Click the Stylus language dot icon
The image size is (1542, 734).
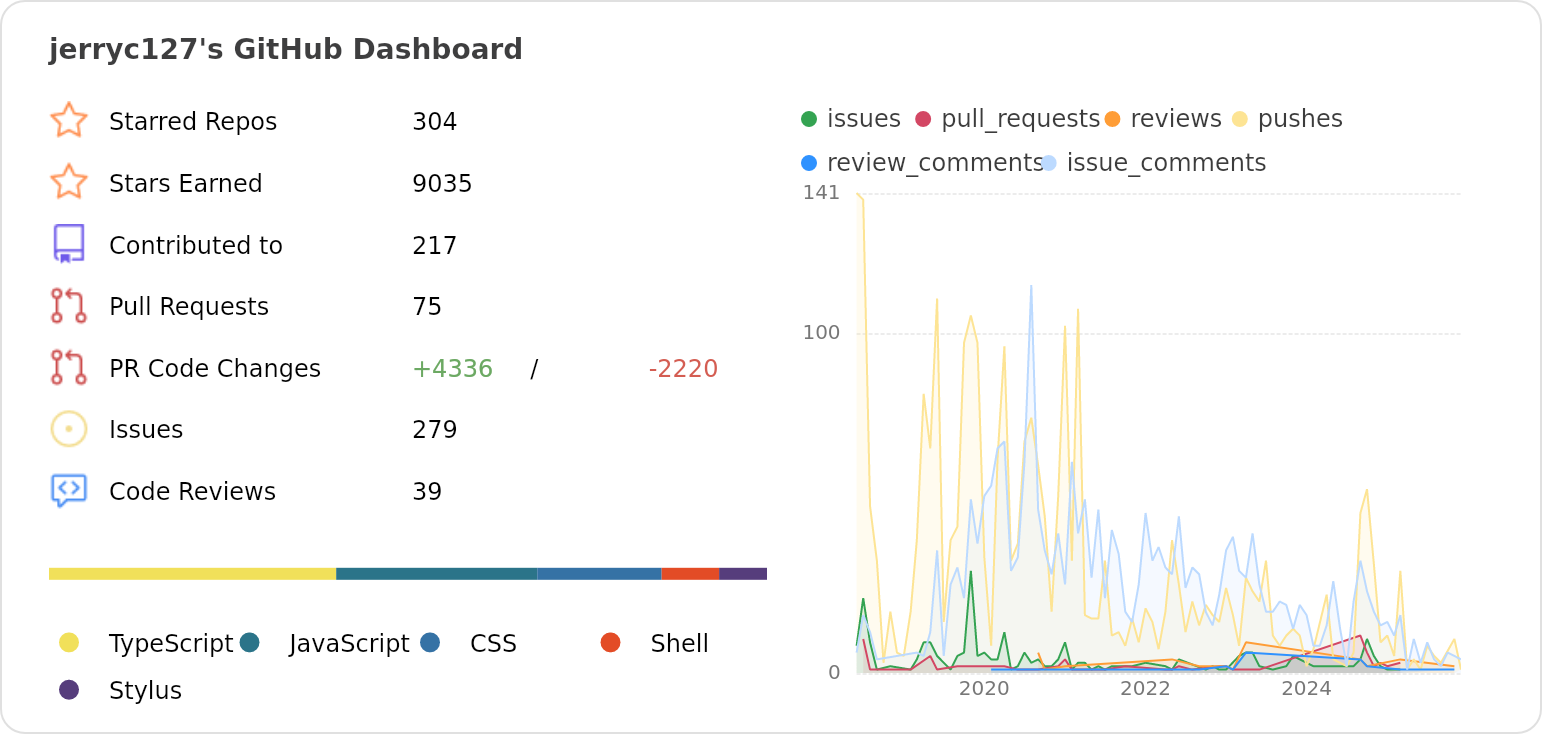(x=69, y=690)
